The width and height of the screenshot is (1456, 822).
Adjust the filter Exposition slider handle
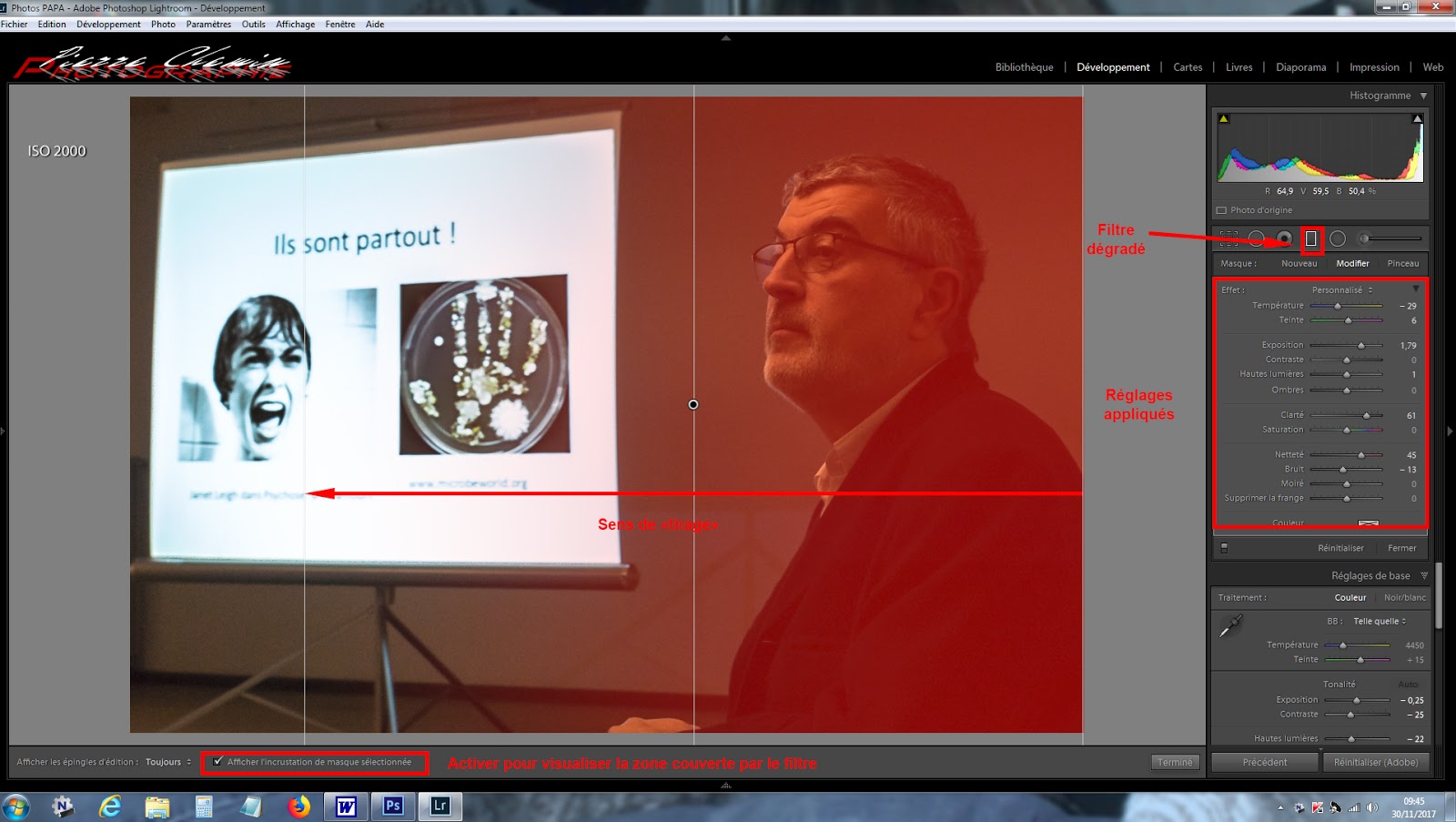pos(1361,346)
